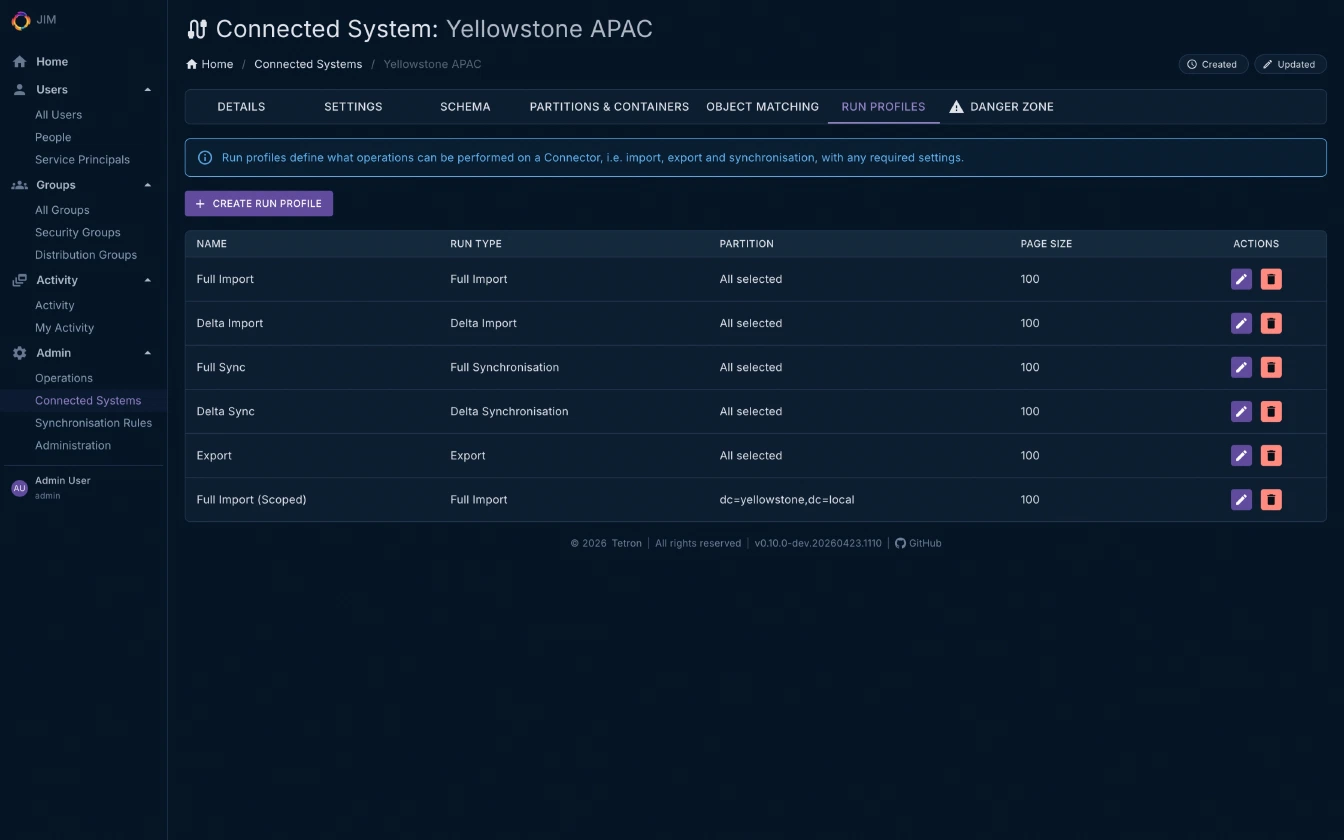The image size is (1344, 840).
Task: Collapse the Admin section in the sidebar
Action: coord(147,352)
